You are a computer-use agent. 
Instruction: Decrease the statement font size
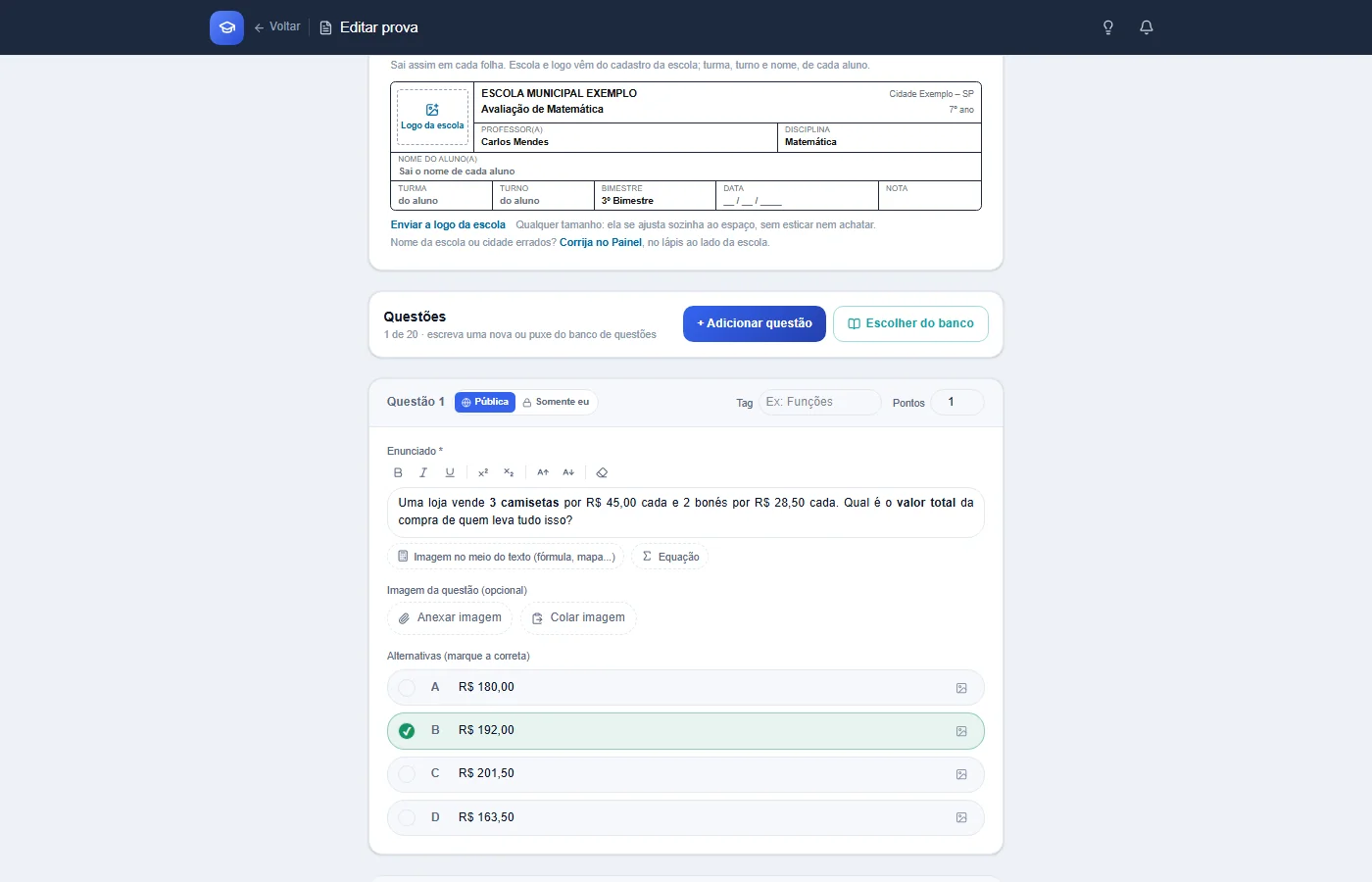coord(568,472)
